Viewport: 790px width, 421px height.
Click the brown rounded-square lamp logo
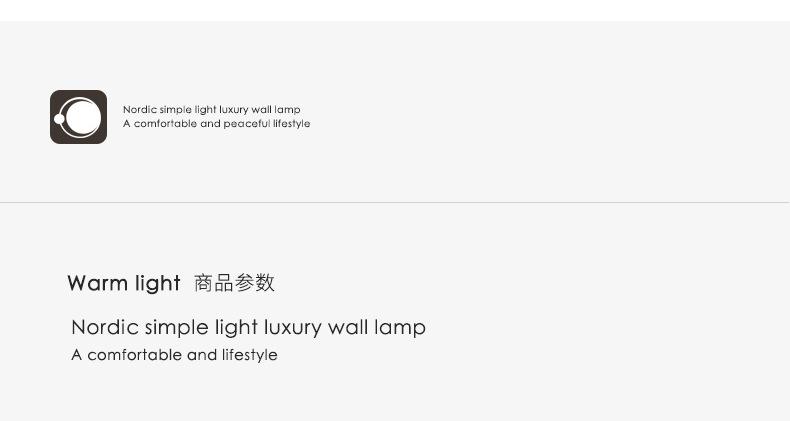pyautogui.click(x=78, y=117)
